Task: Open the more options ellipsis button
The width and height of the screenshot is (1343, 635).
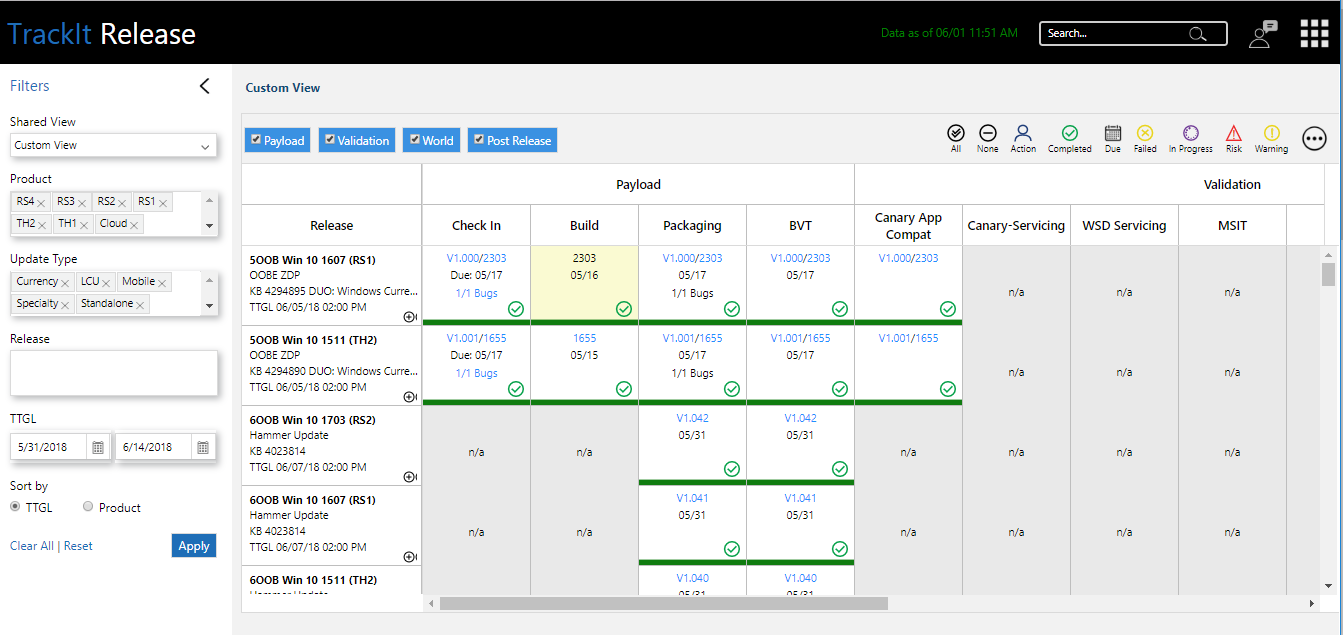Action: coord(1314,139)
